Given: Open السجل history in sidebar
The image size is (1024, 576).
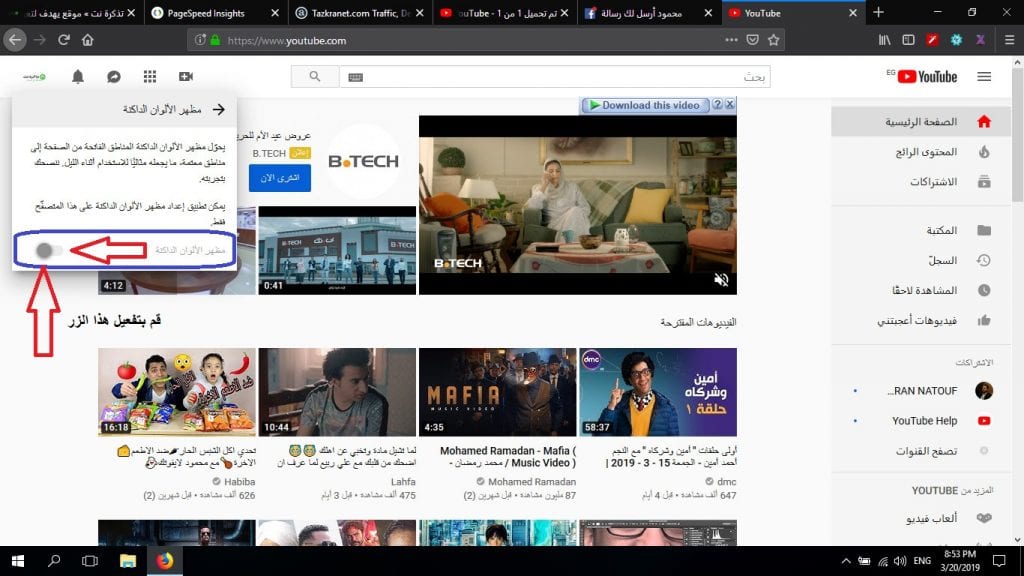Looking at the screenshot, I should click(920, 260).
